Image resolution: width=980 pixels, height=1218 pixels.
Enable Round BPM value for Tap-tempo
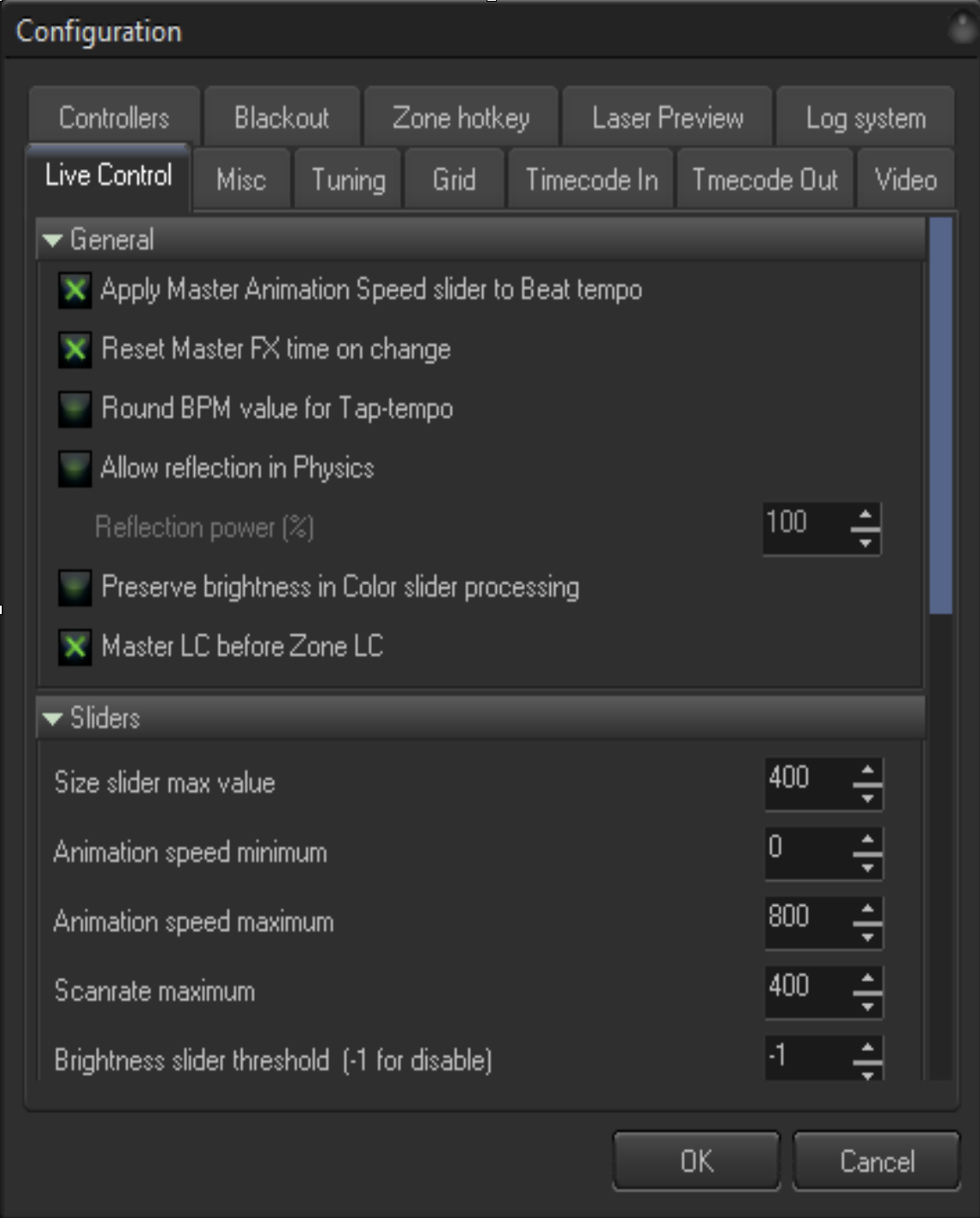pos(75,409)
